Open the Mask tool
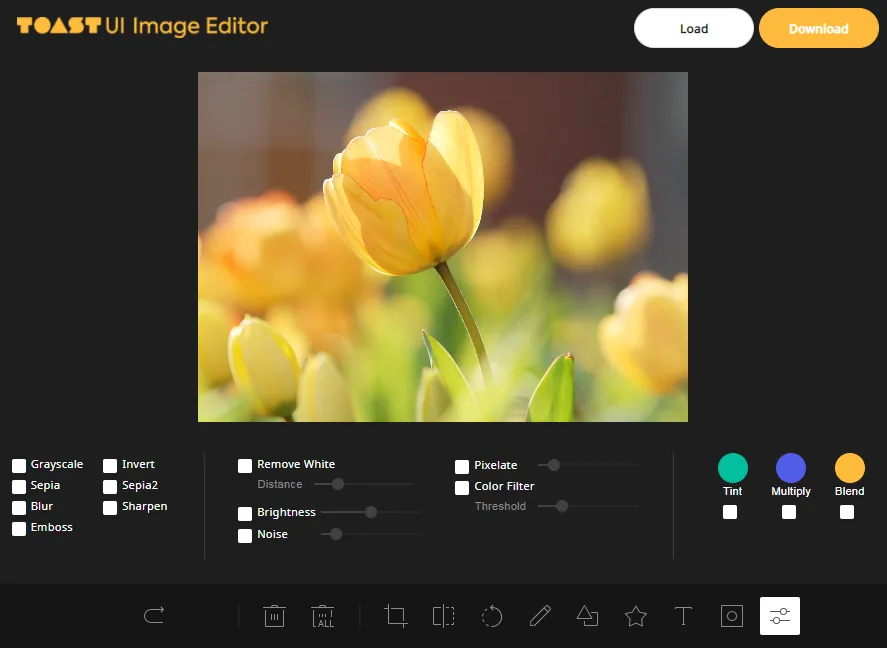This screenshot has height=648, width=887. pos(732,616)
